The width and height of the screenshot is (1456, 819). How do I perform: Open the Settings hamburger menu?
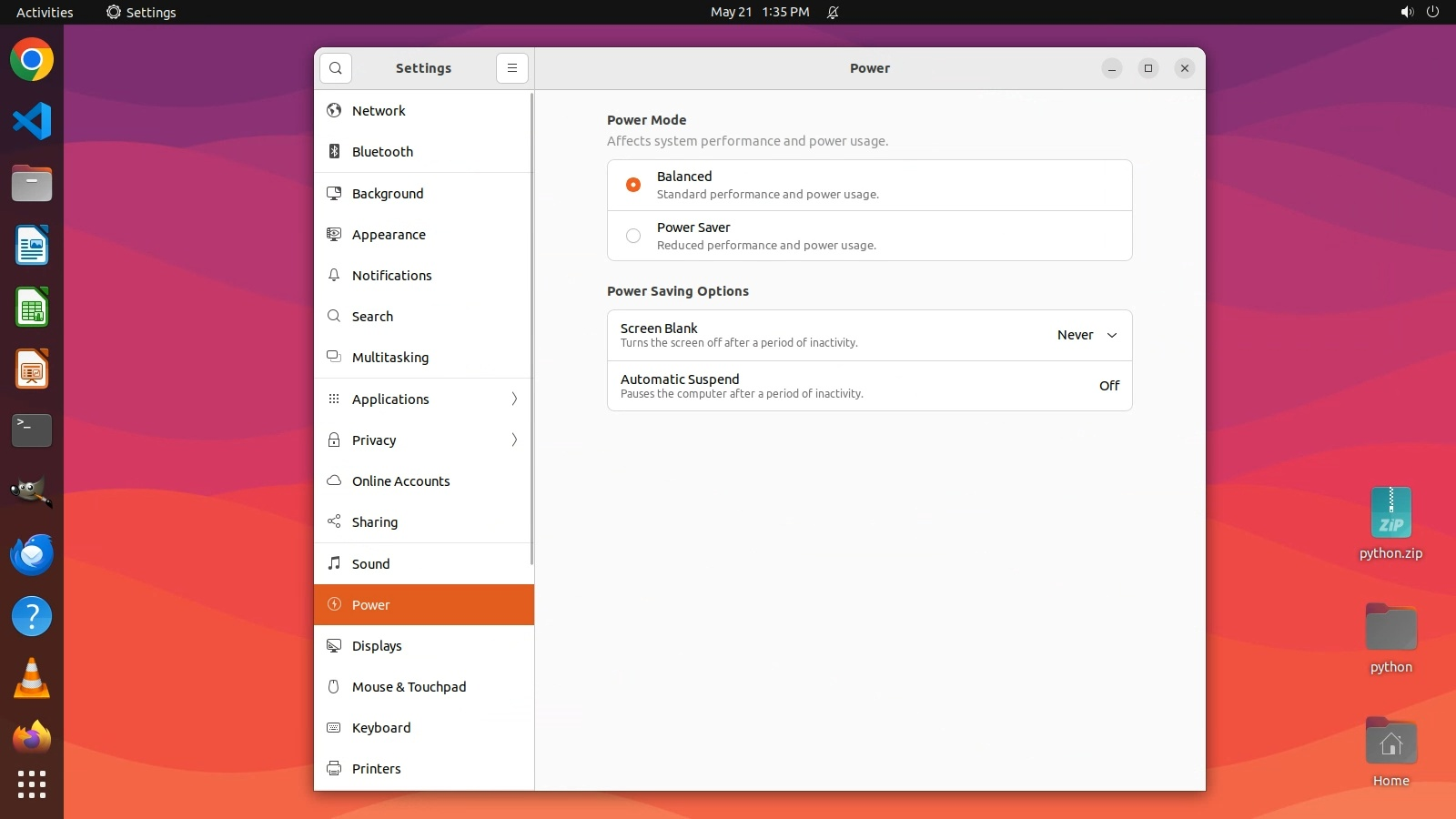512,68
